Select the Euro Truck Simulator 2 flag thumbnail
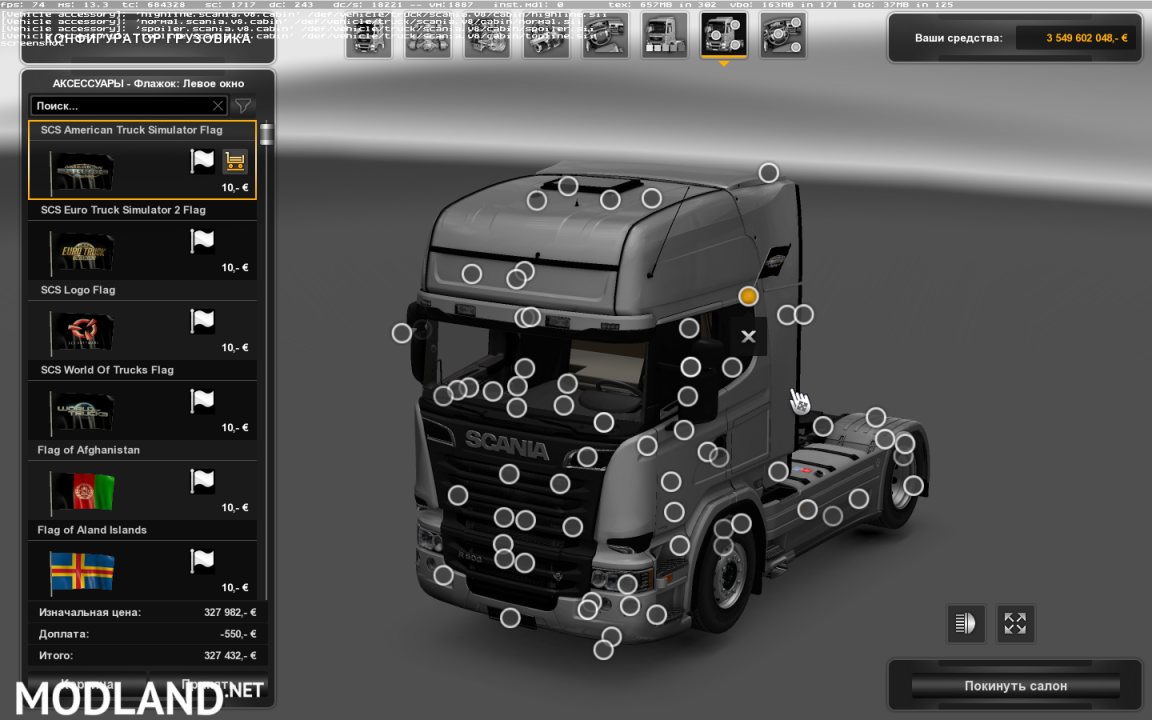1152x720 pixels. click(x=82, y=252)
